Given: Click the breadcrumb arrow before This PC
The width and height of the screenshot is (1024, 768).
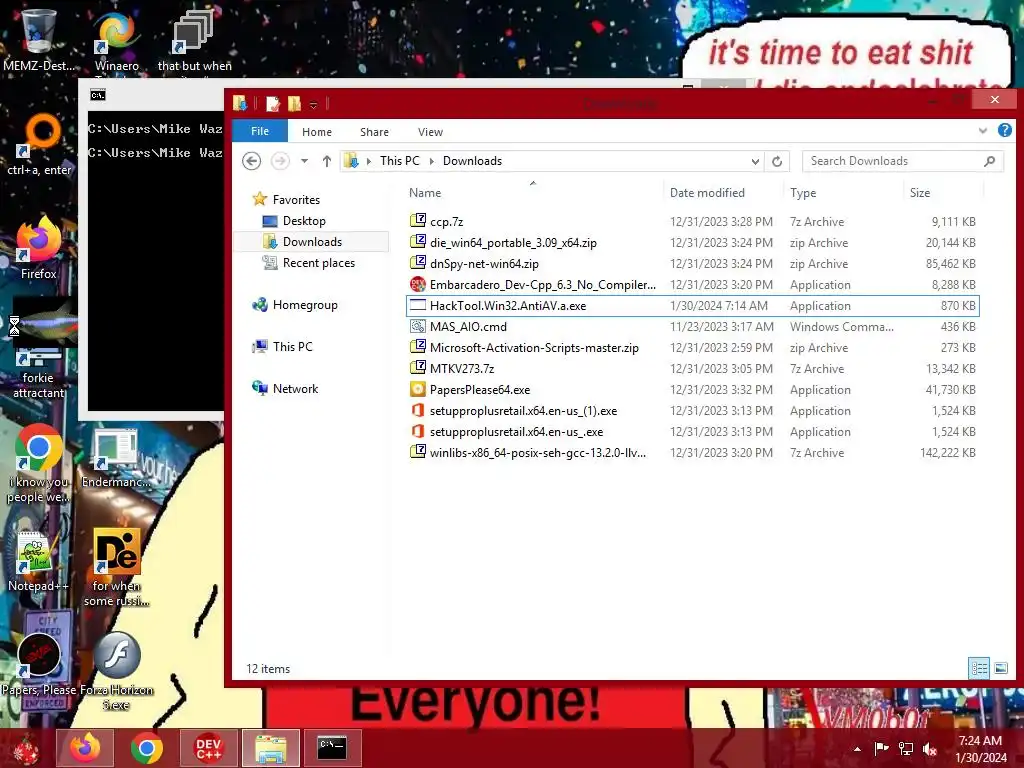Looking at the screenshot, I should tap(369, 161).
